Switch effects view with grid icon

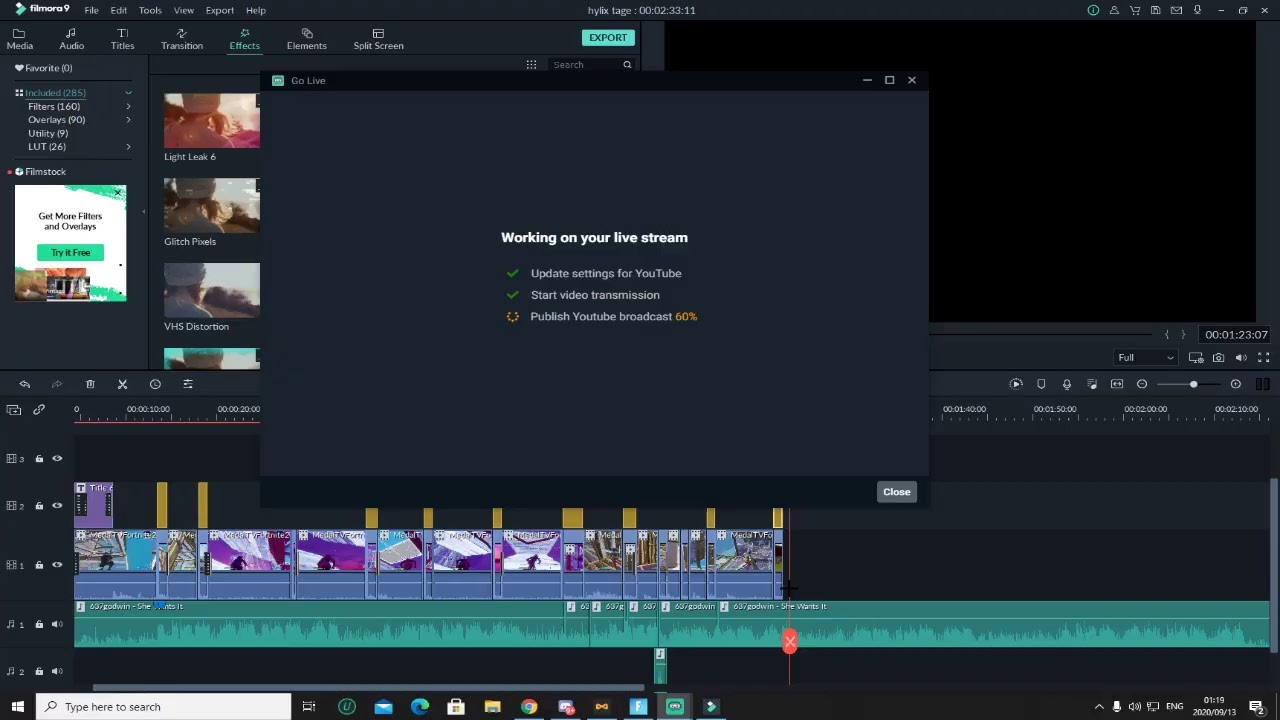[x=532, y=65]
